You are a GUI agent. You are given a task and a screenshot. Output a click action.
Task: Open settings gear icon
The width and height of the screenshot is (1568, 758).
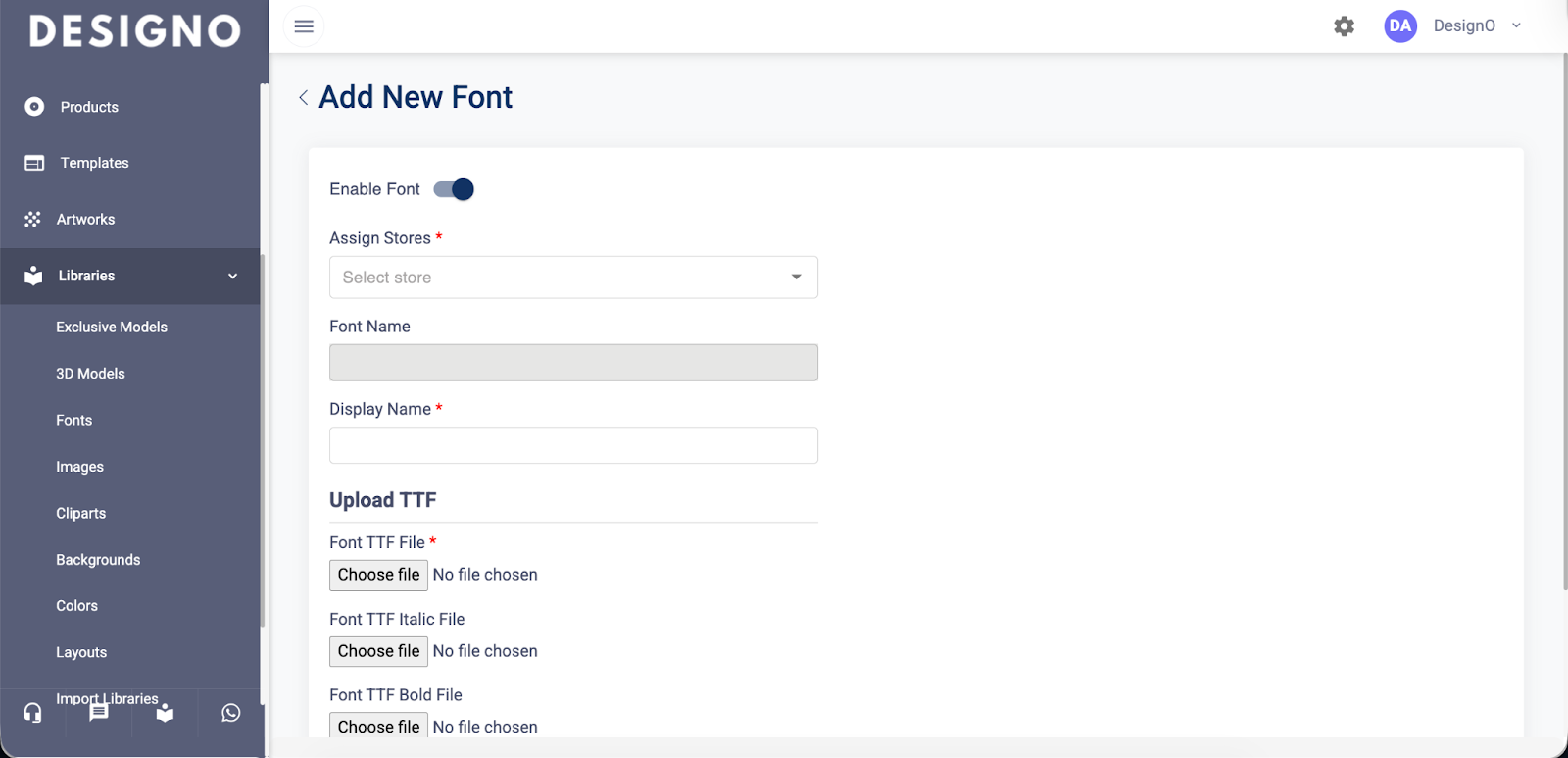(x=1344, y=26)
